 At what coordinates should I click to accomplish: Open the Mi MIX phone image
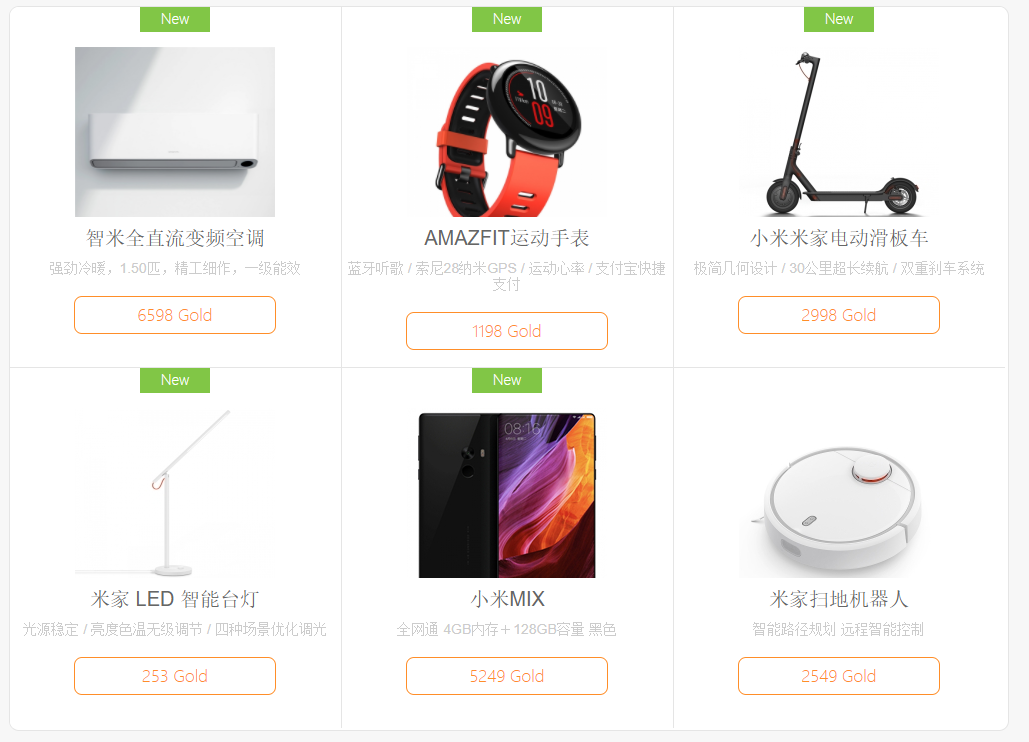coord(507,493)
